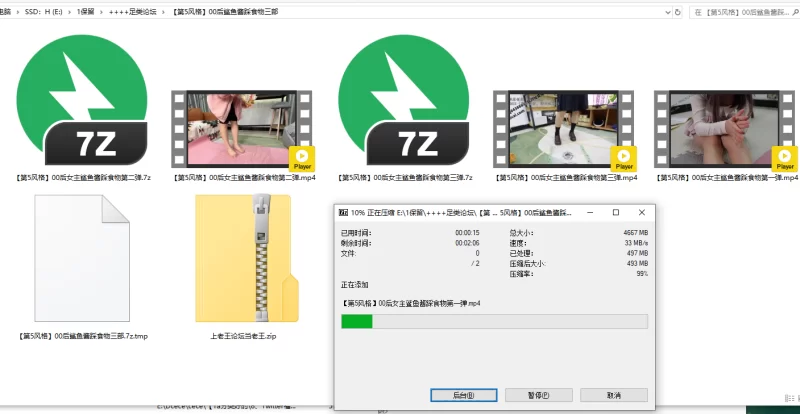
Task: Expand the chevron after ++++足类论坛 breadcrumb
Action: pyautogui.click(x=163, y=12)
